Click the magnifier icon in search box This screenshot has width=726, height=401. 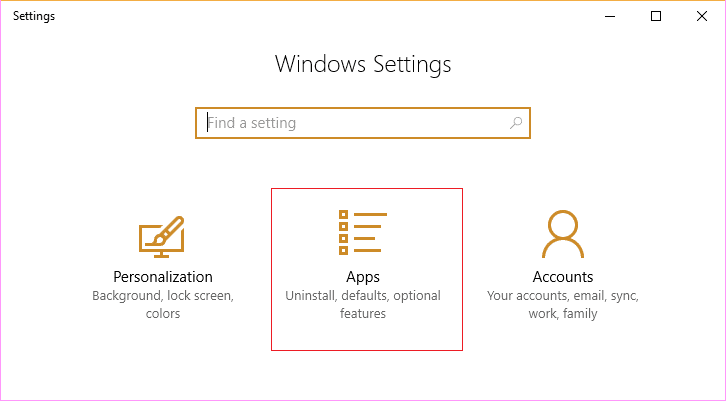pyautogui.click(x=516, y=123)
